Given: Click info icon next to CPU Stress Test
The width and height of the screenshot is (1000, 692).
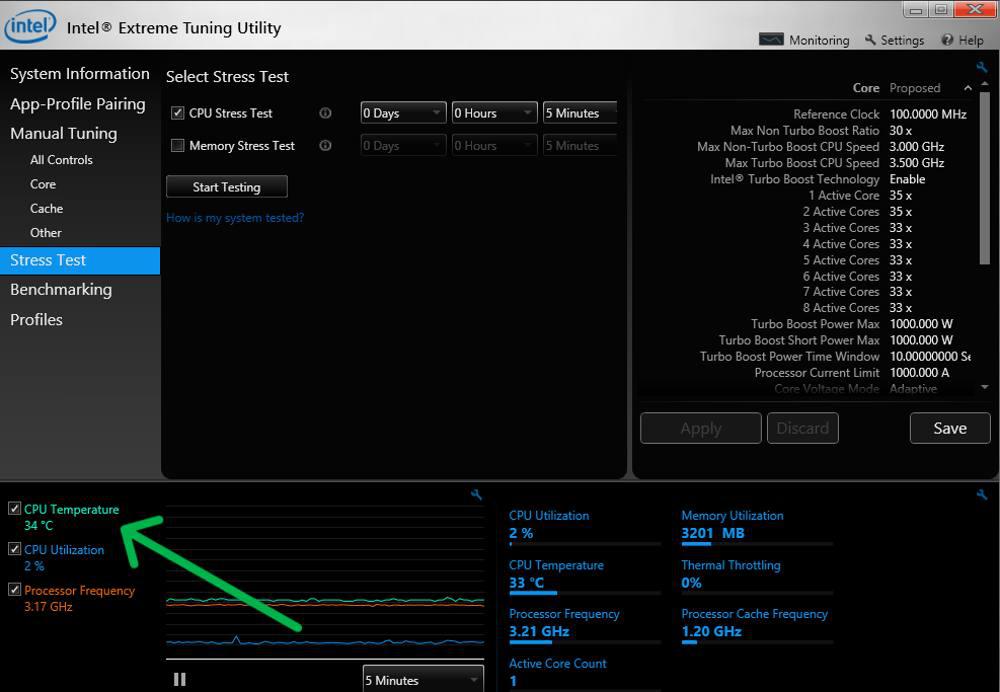Looking at the screenshot, I should [x=325, y=113].
